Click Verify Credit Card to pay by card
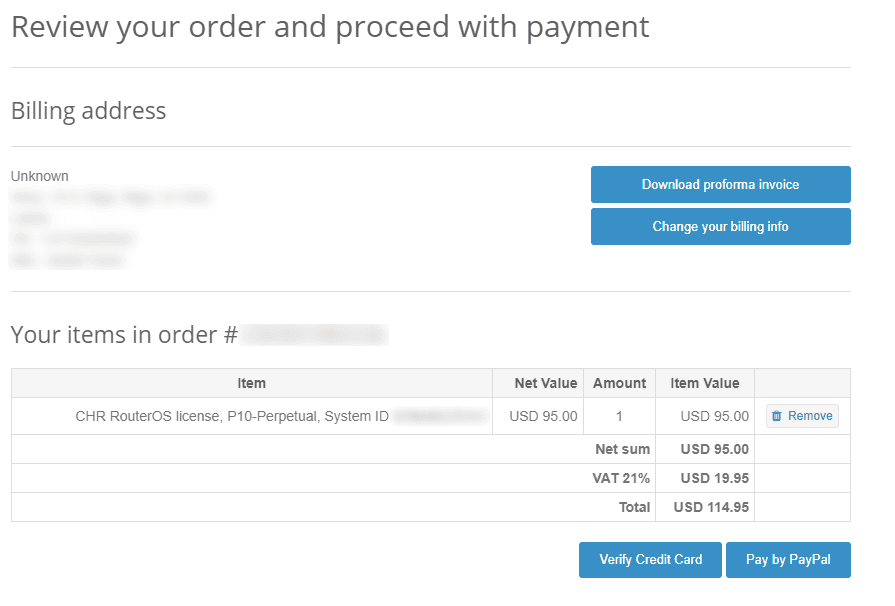The height and width of the screenshot is (606, 895). pyautogui.click(x=649, y=559)
